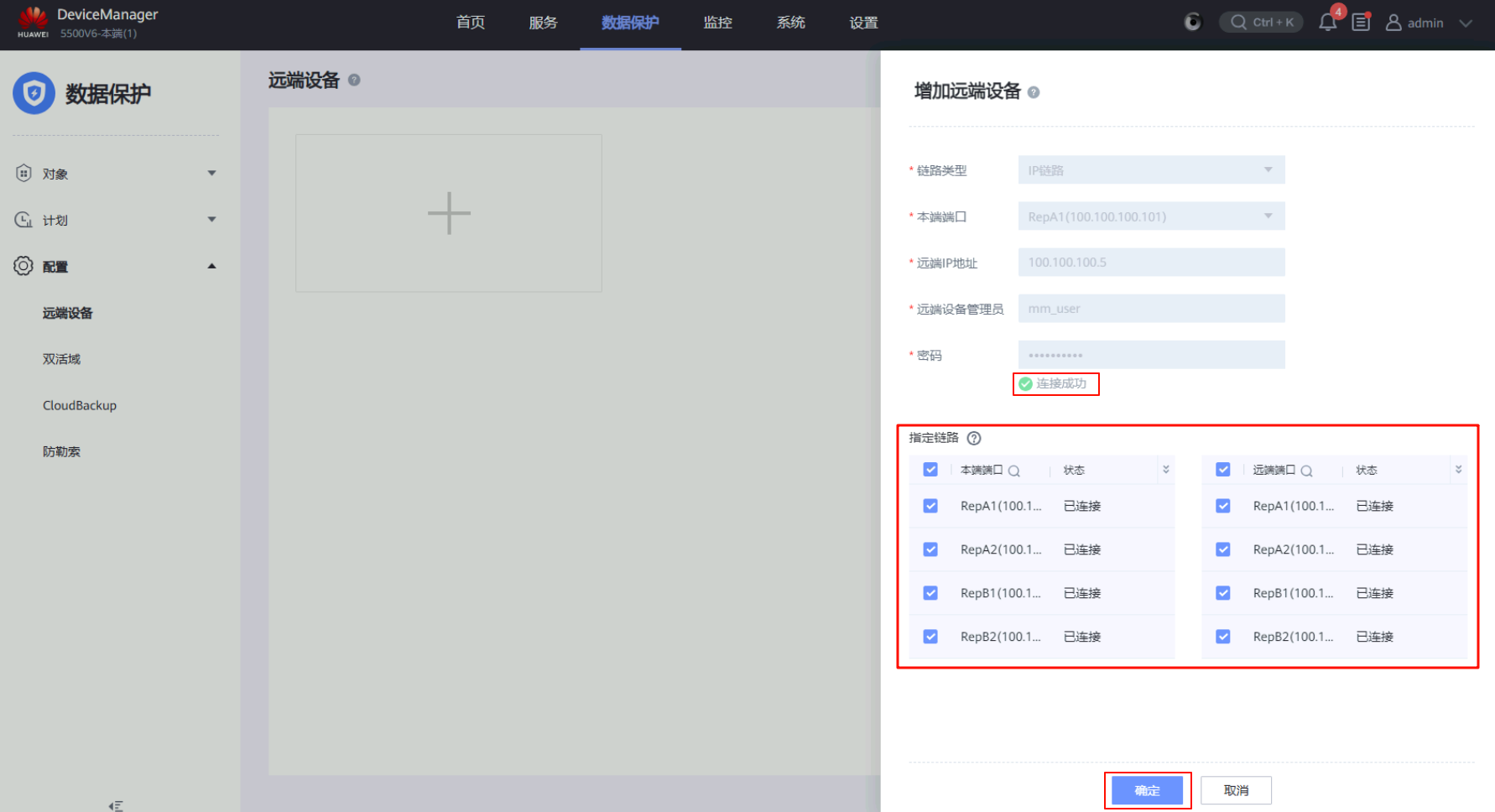The image size is (1495, 812).
Task: Click the 远端IP地址 input field
Action: [1150, 263]
